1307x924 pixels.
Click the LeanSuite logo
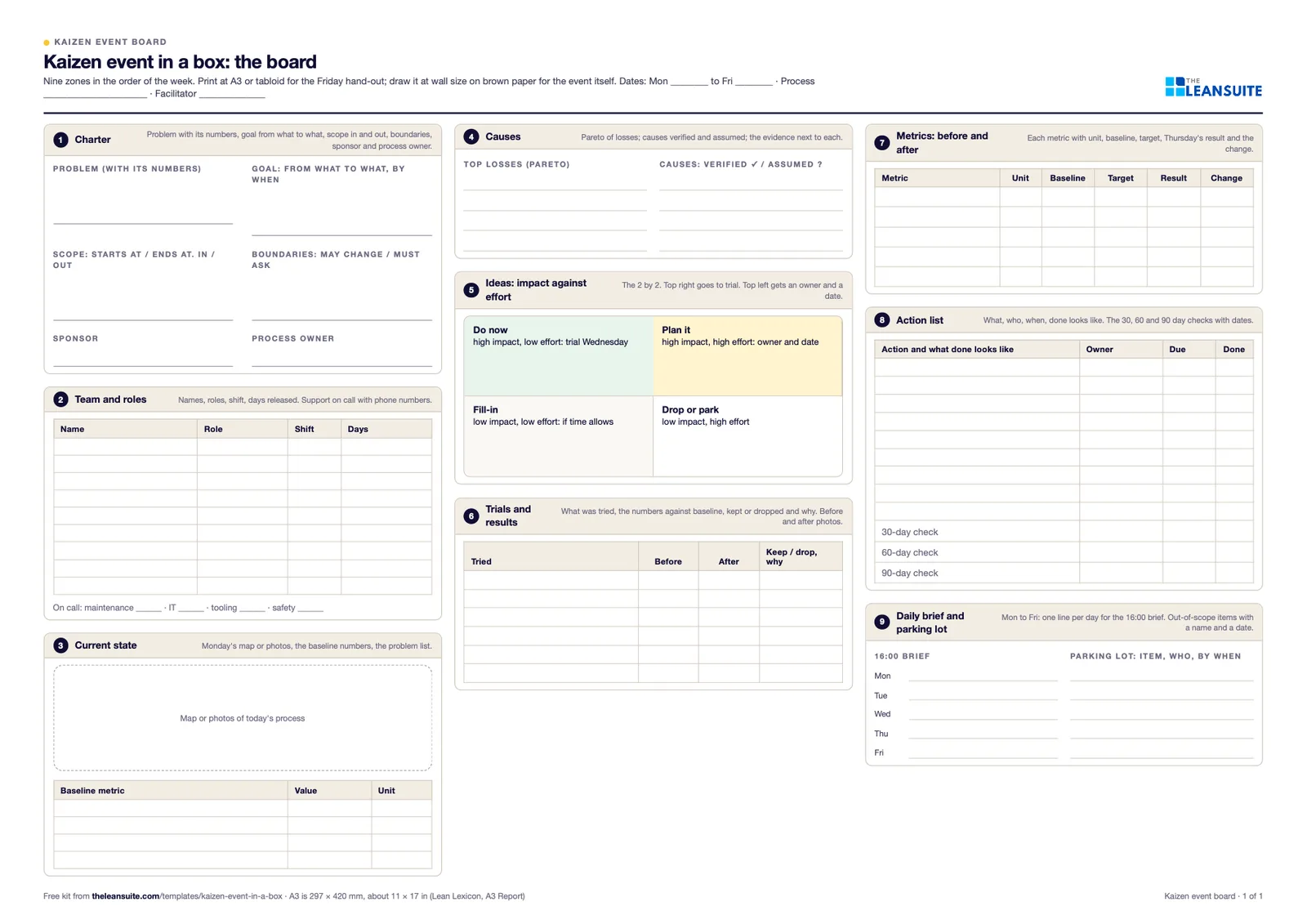pyautogui.click(x=1213, y=87)
